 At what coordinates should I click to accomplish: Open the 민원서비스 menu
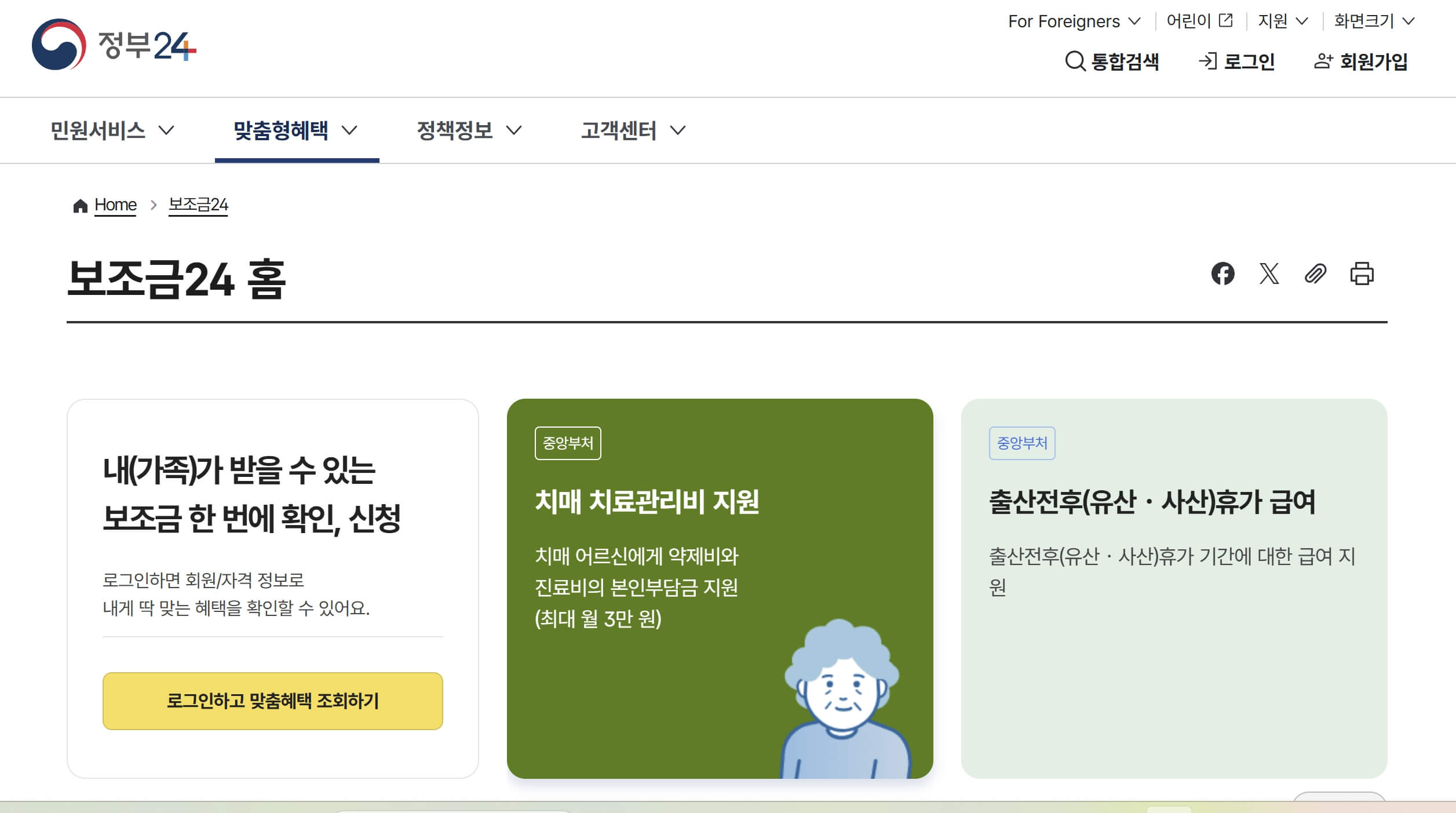[x=112, y=130]
